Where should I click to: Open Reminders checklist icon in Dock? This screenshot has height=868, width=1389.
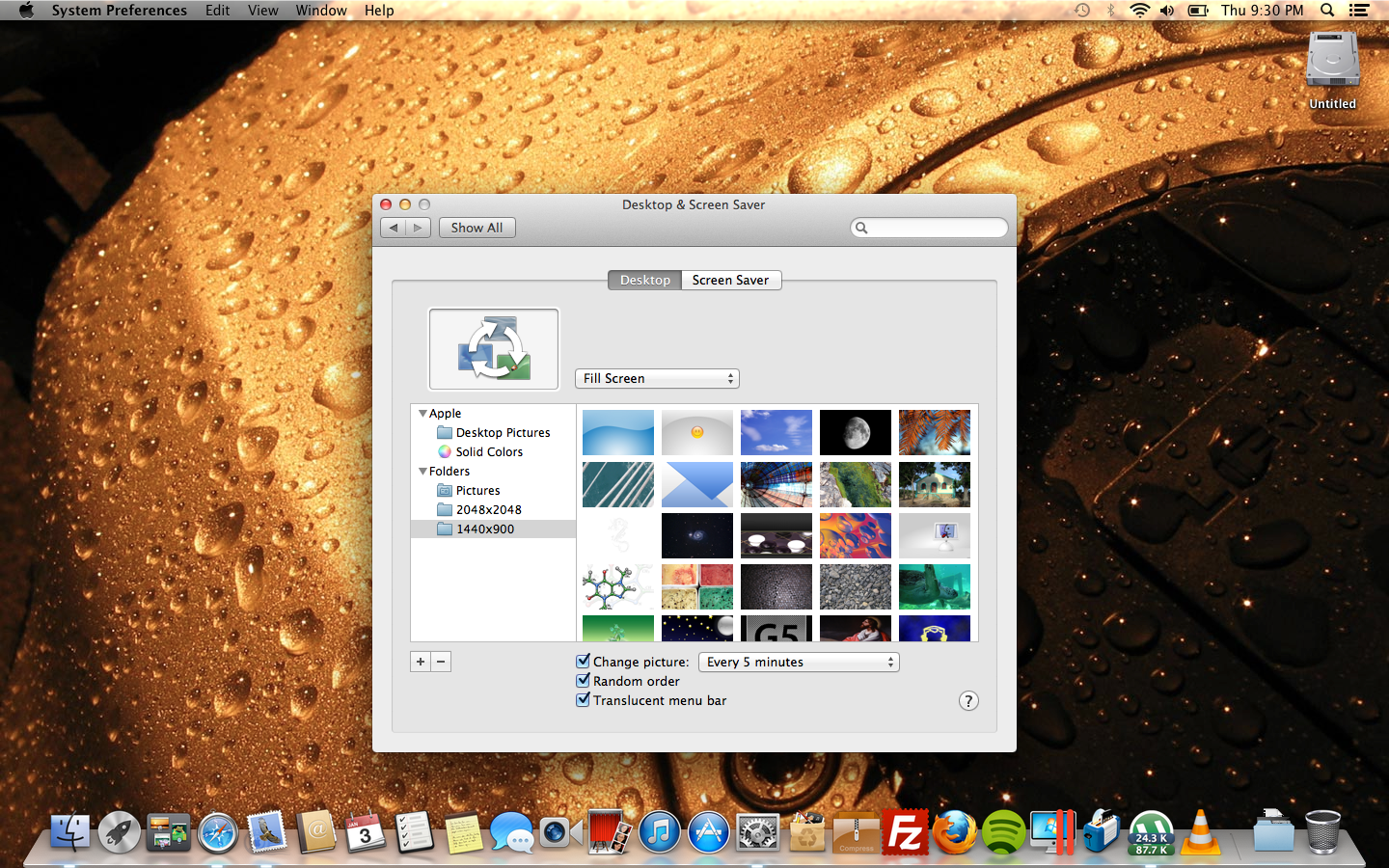(x=415, y=831)
